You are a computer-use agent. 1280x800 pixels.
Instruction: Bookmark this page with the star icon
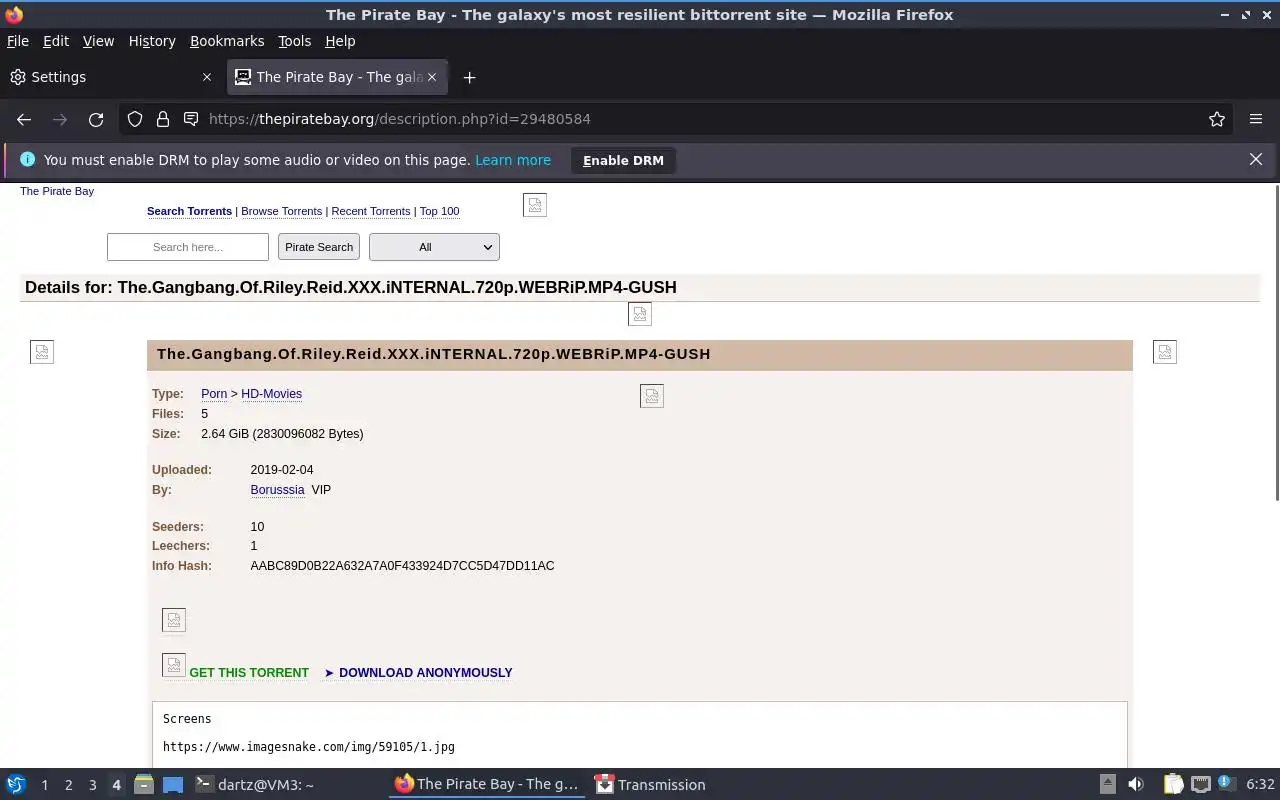[x=1217, y=119]
